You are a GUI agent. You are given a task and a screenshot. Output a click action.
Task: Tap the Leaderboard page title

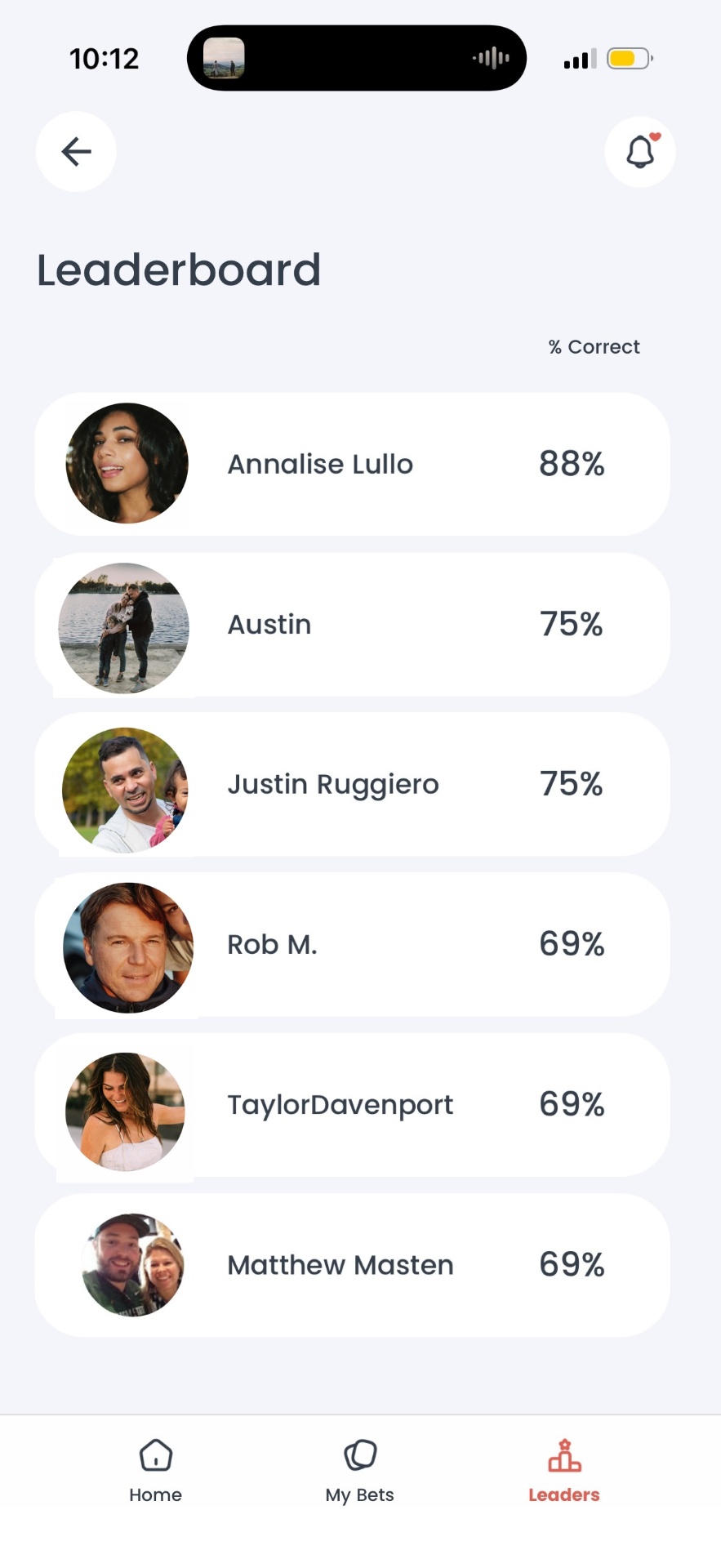pos(179,269)
